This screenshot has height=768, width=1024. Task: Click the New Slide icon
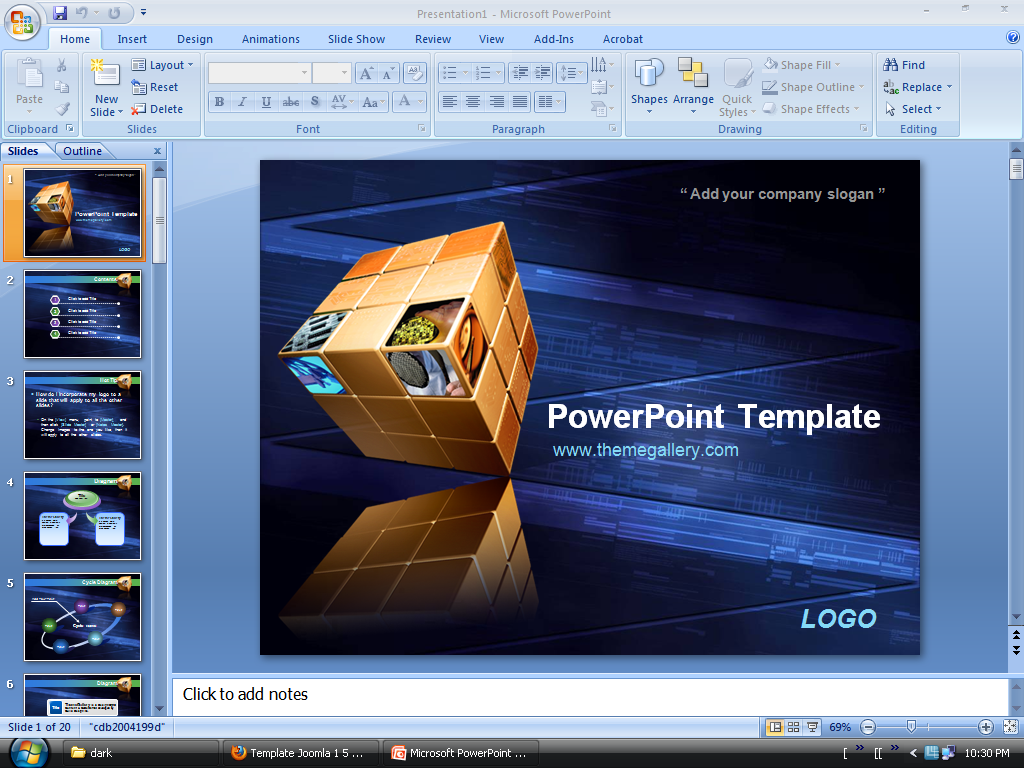point(105,73)
